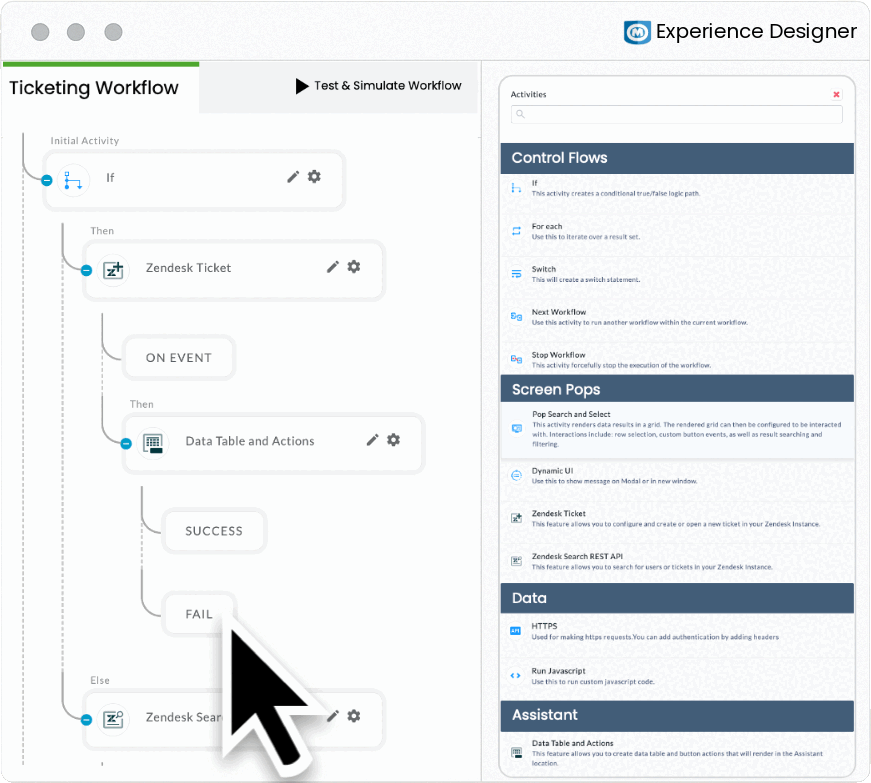Click the Experience Designer logo
Viewport: 871px width, 783px height.
coord(637,32)
